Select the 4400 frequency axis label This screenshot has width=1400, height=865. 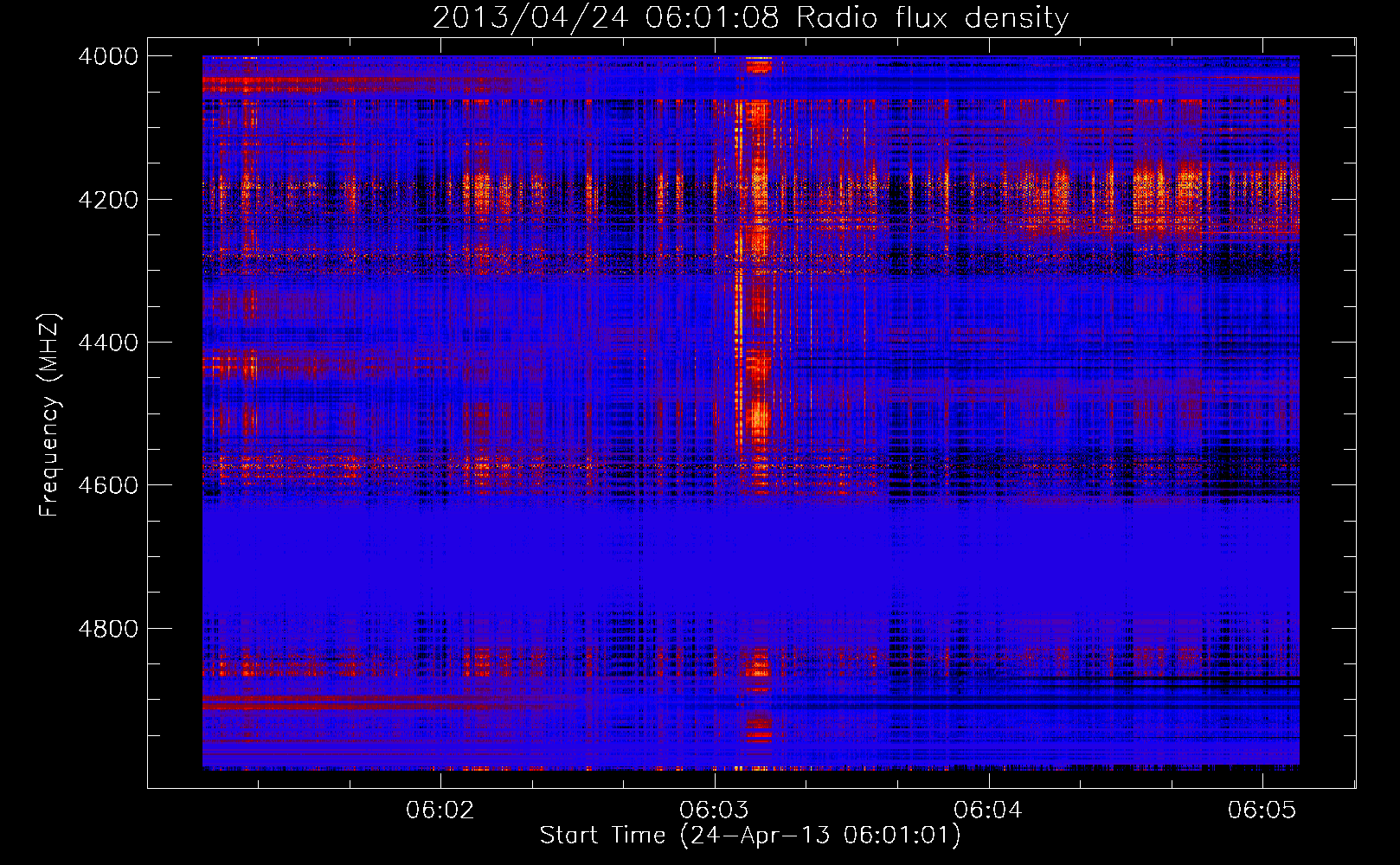coord(107,343)
